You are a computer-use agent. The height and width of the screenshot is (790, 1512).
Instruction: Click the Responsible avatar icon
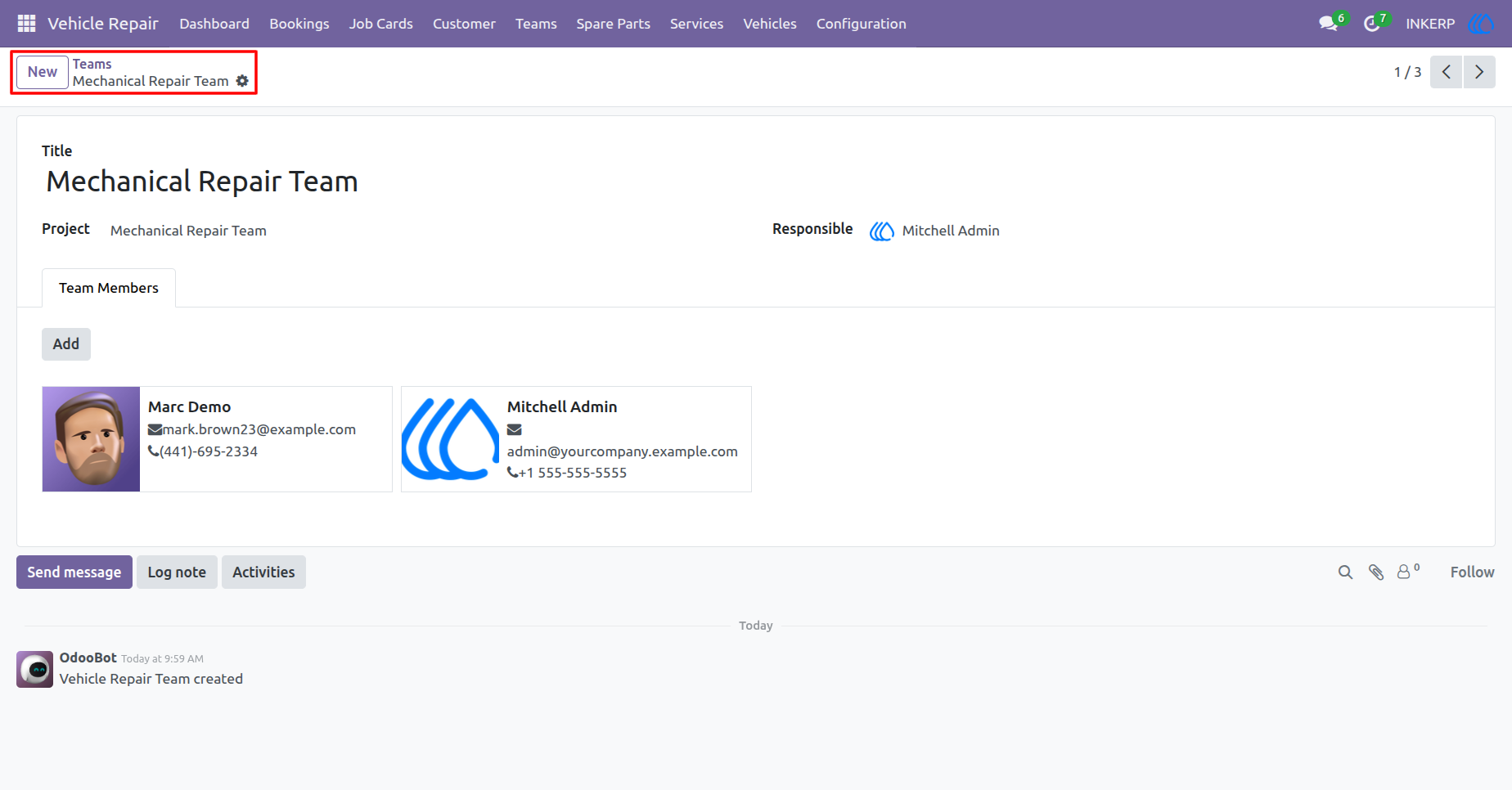tap(881, 231)
